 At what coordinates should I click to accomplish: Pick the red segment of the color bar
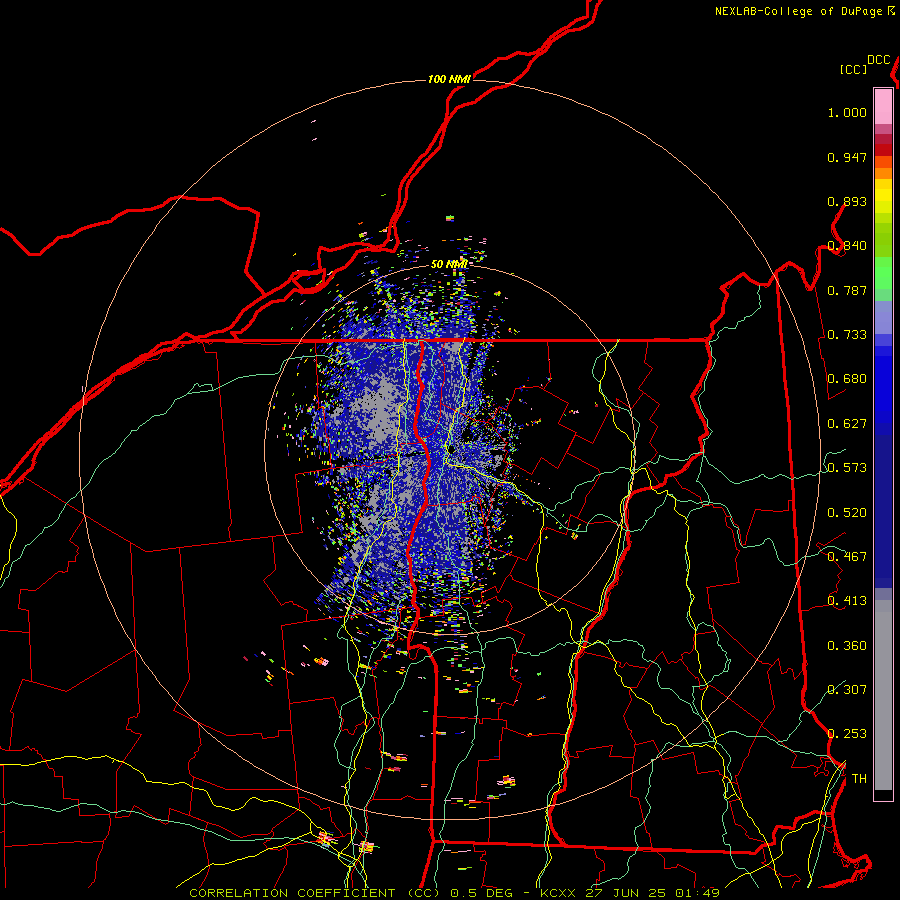point(883,150)
